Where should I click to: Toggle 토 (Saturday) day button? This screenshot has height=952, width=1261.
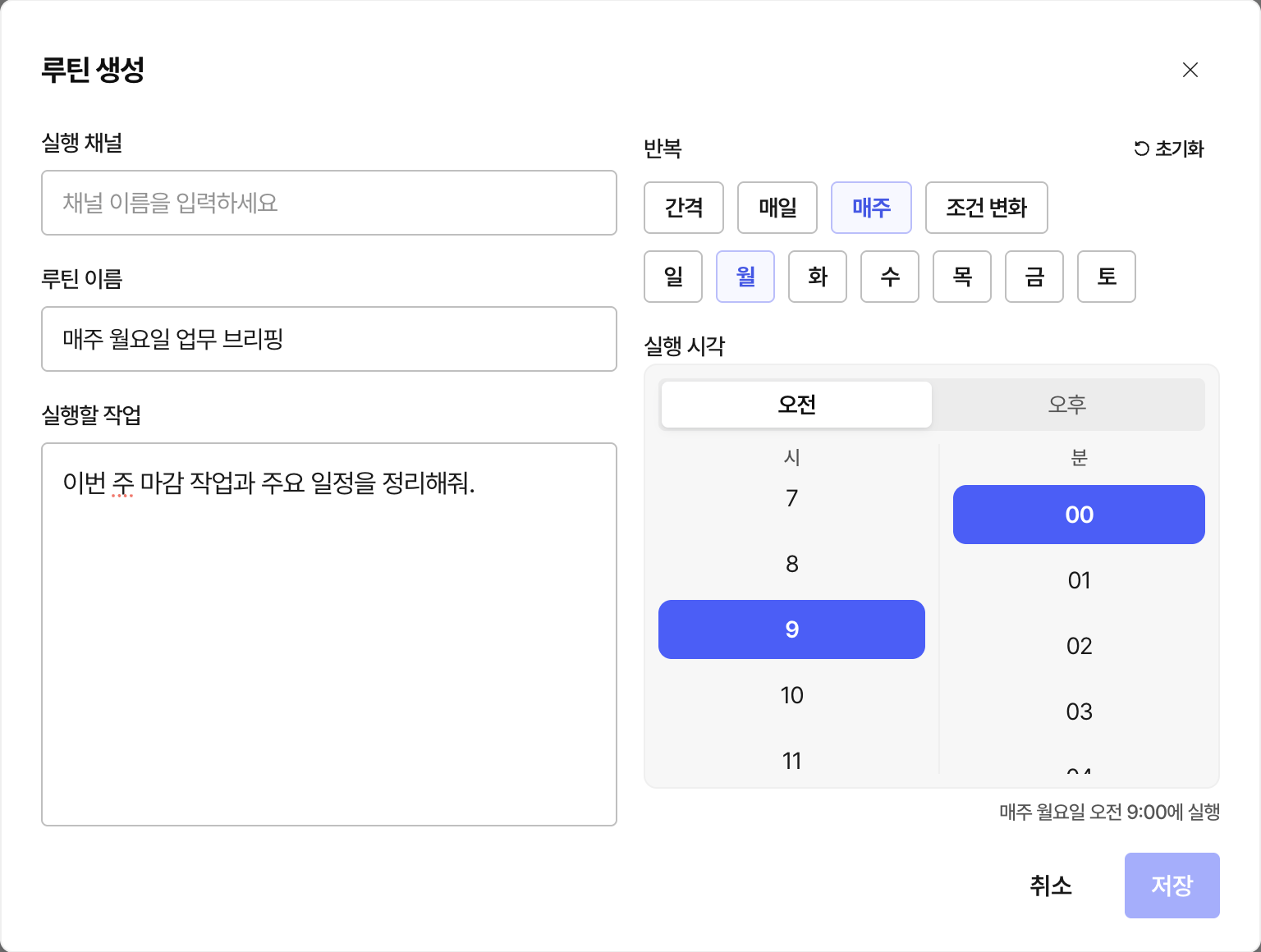click(1107, 277)
